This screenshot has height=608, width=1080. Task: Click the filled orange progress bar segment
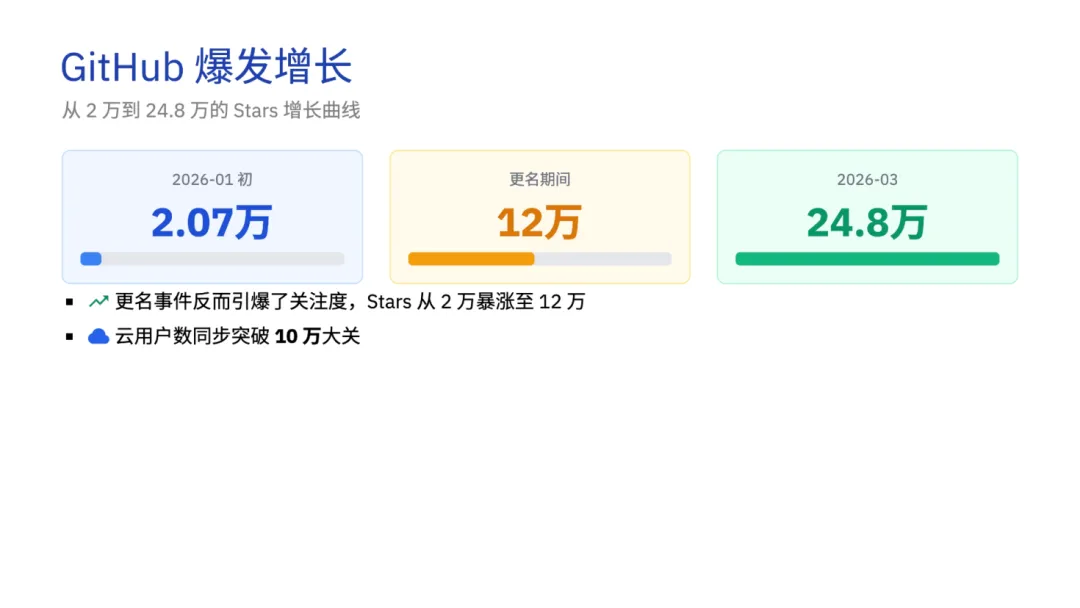(x=471, y=259)
